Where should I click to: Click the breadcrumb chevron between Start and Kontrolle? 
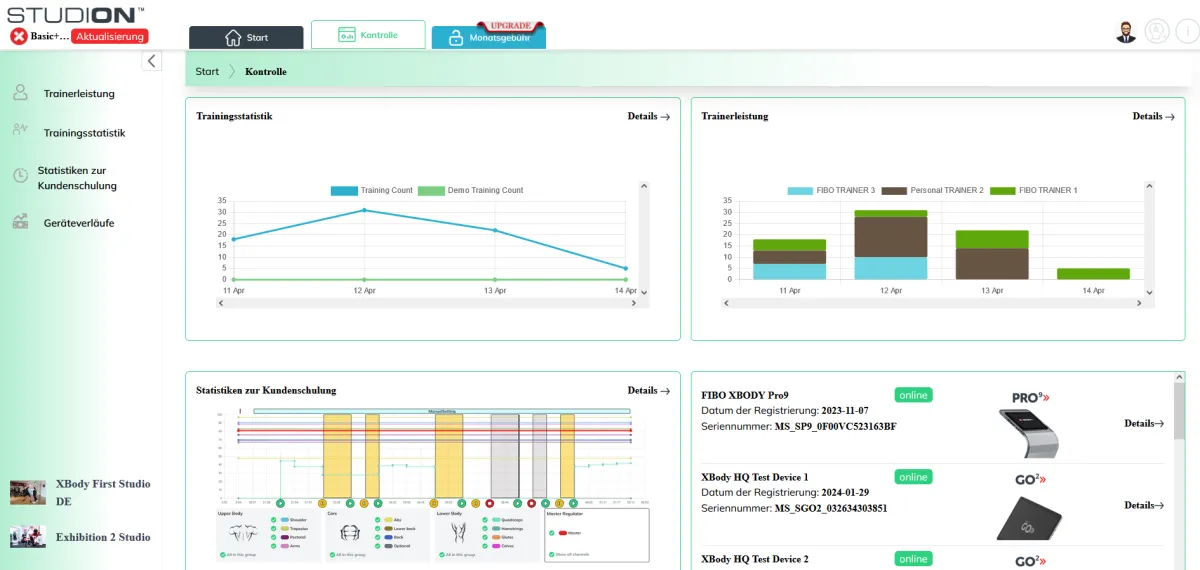tap(232, 71)
